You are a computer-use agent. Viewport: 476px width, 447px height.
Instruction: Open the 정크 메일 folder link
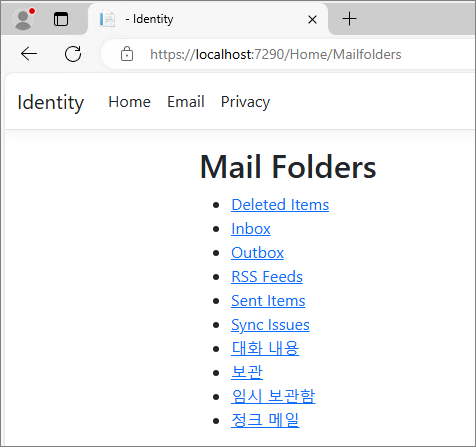pyautogui.click(x=265, y=420)
